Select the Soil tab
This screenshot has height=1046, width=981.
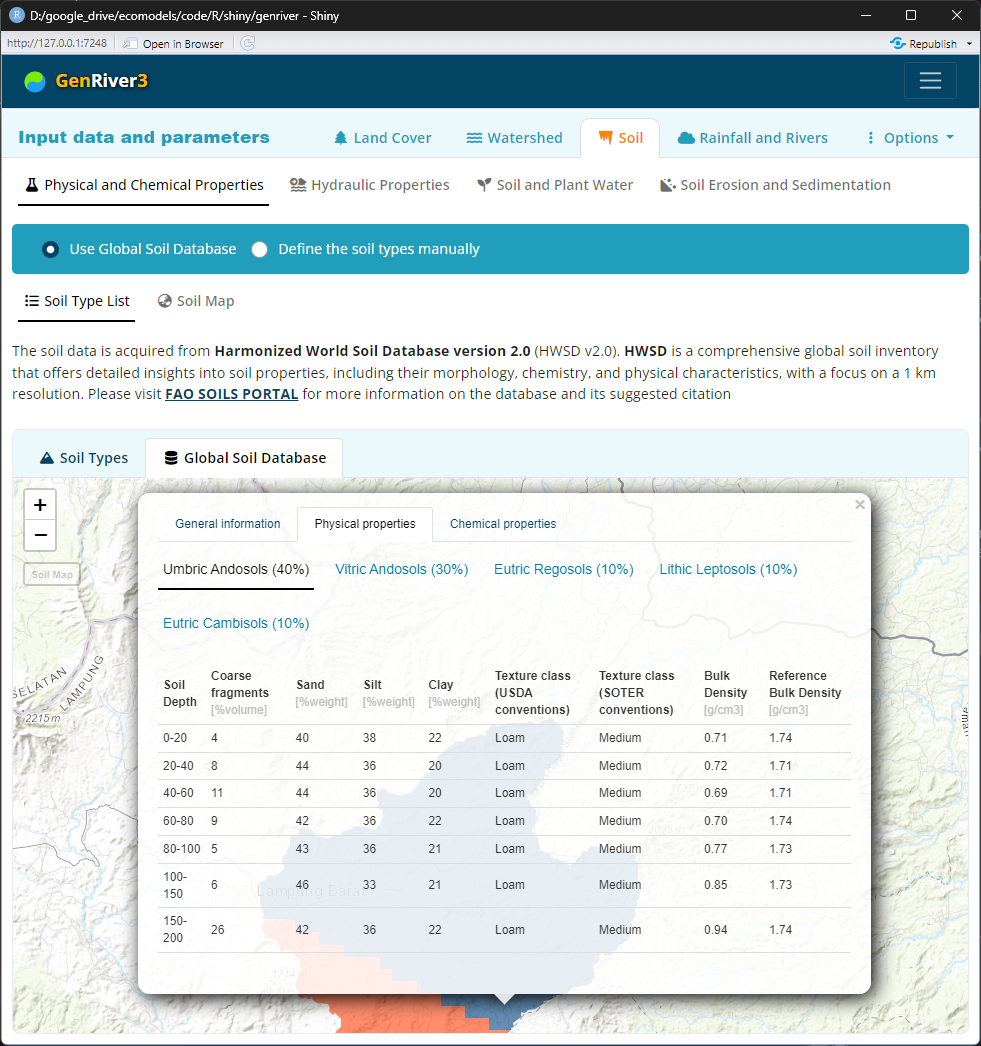[620, 138]
